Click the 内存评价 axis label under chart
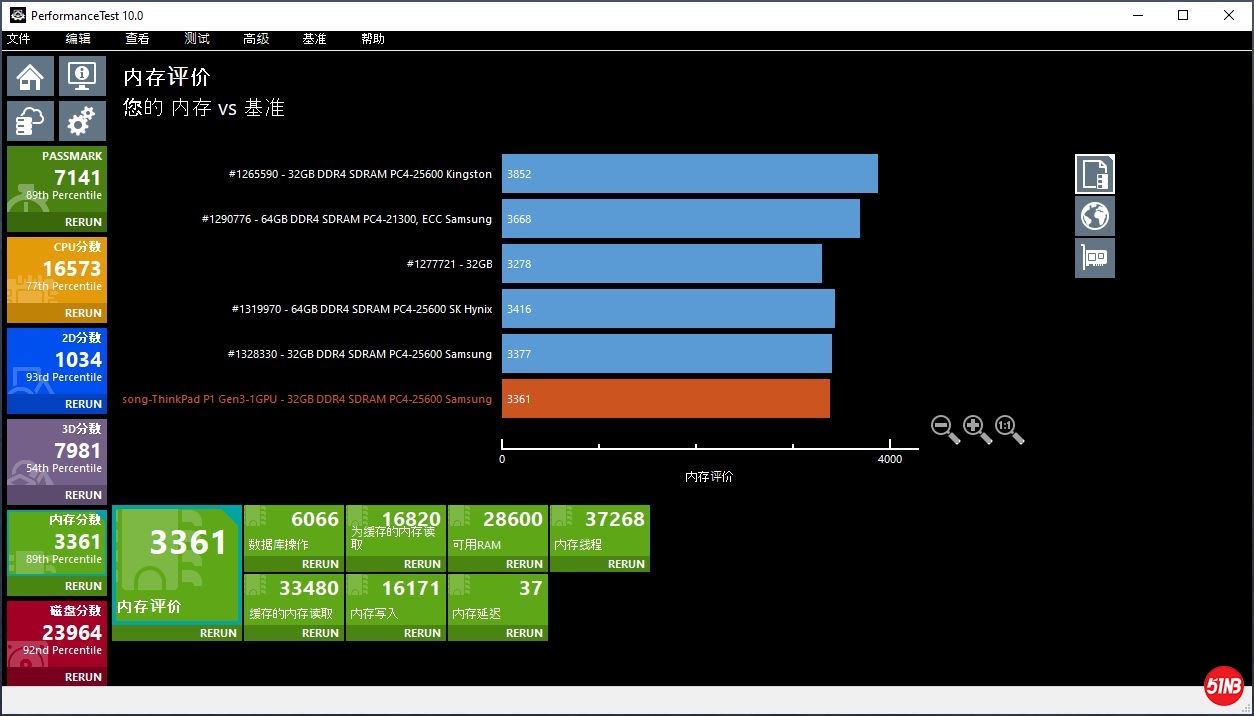This screenshot has height=716, width=1254. click(x=709, y=477)
